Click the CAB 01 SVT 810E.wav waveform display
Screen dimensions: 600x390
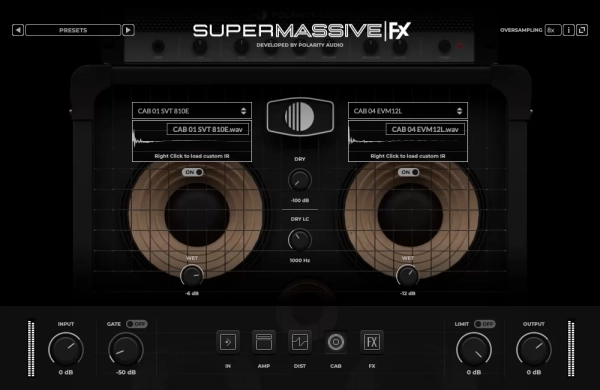(x=192, y=141)
